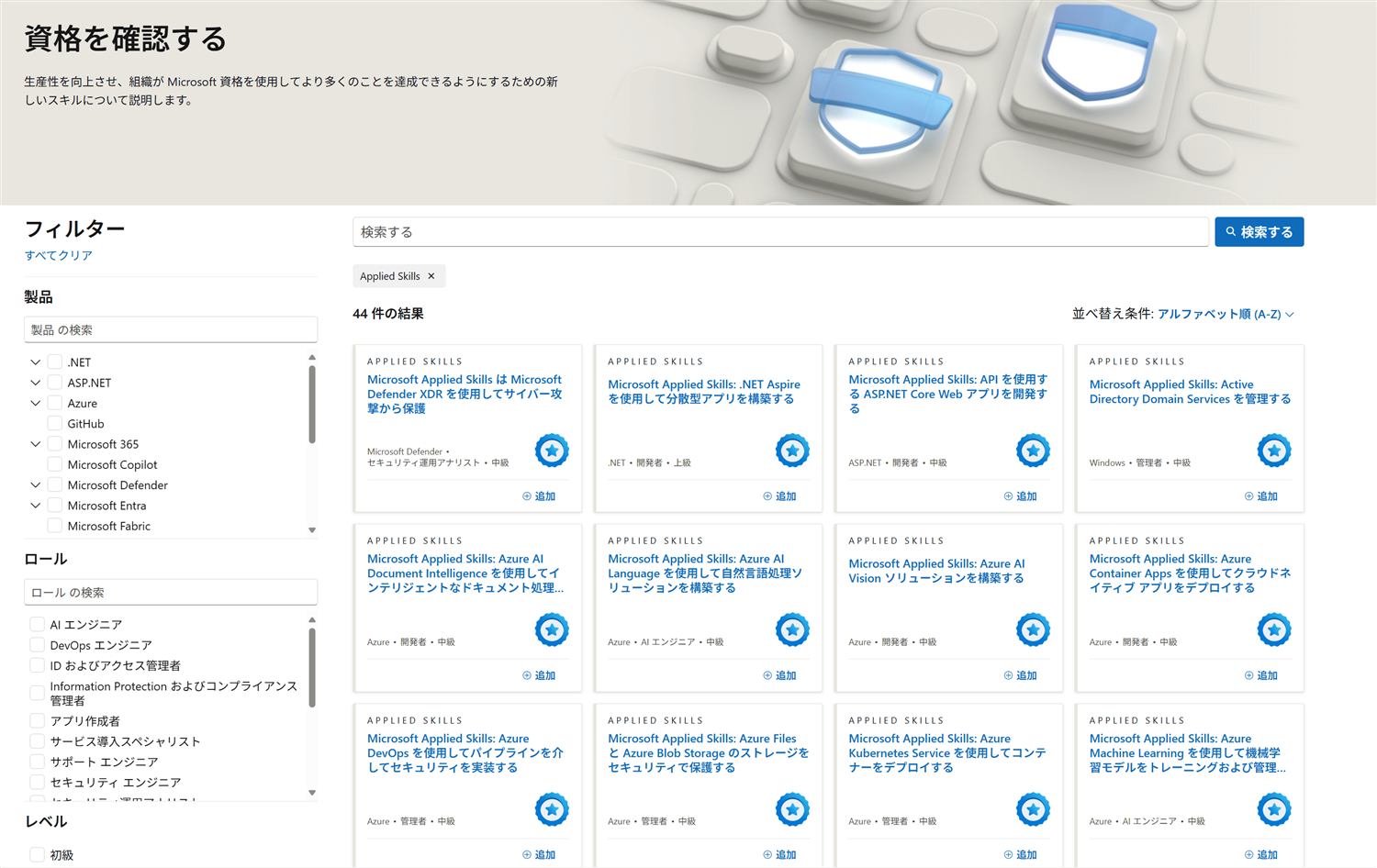Click the badge icon on Azure Files and Blob Storage card
This screenshot has height=868, width=1377.
coord(792,809)
